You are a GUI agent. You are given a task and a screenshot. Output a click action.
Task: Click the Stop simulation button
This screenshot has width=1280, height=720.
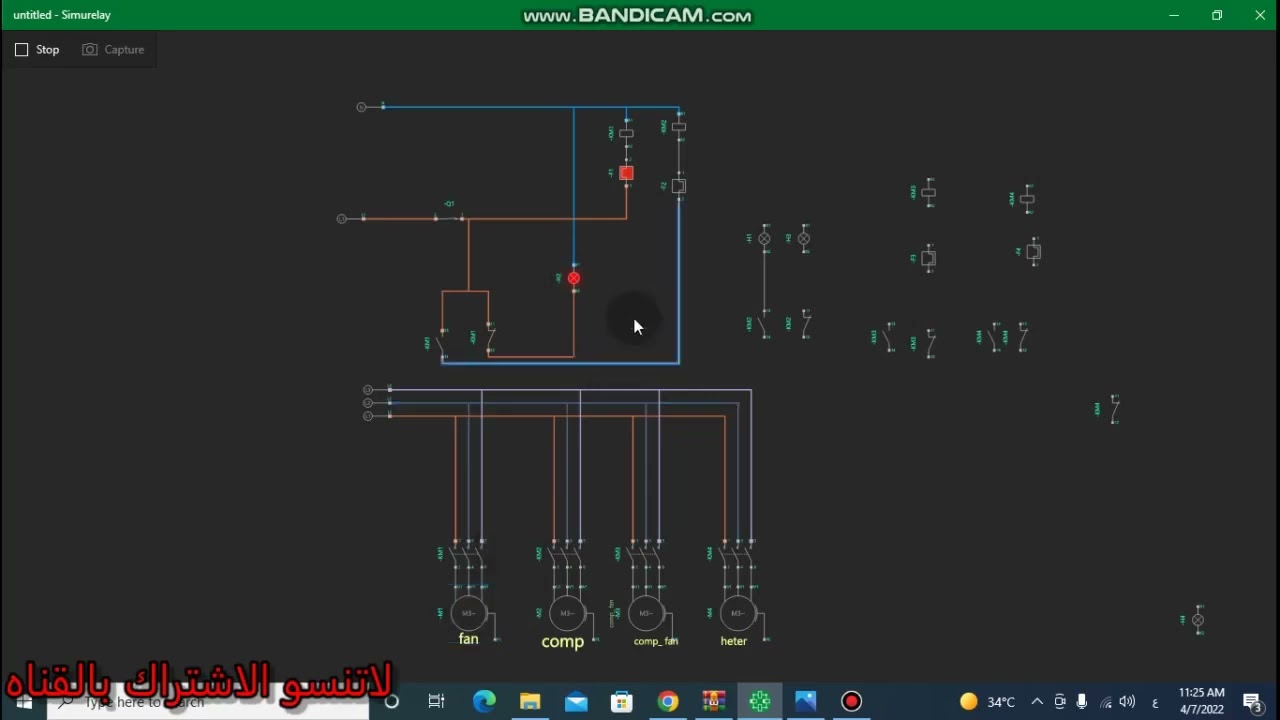point(37,49)
